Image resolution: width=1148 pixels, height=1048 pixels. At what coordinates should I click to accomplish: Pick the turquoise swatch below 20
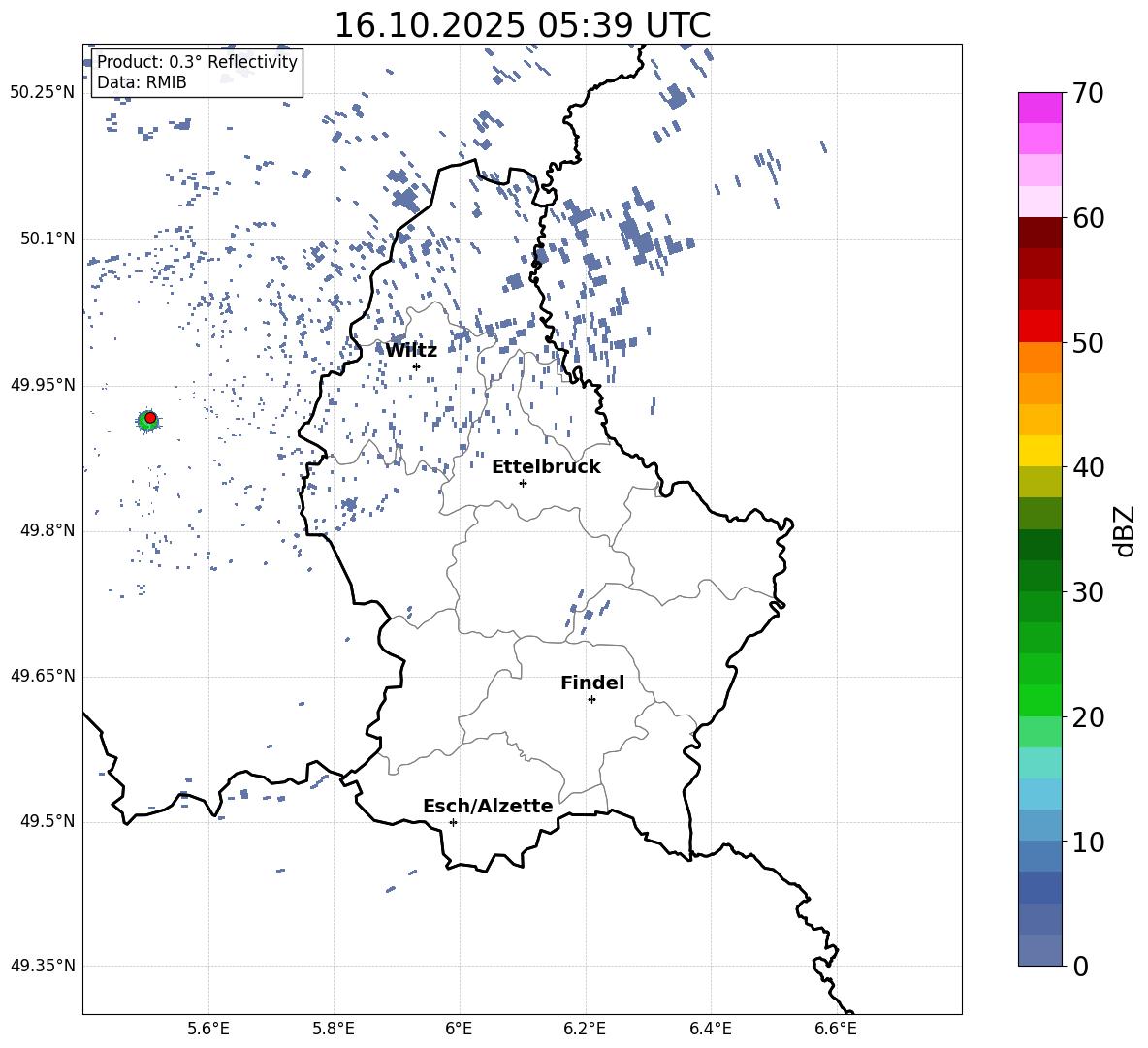click(x=1039, y=763)
